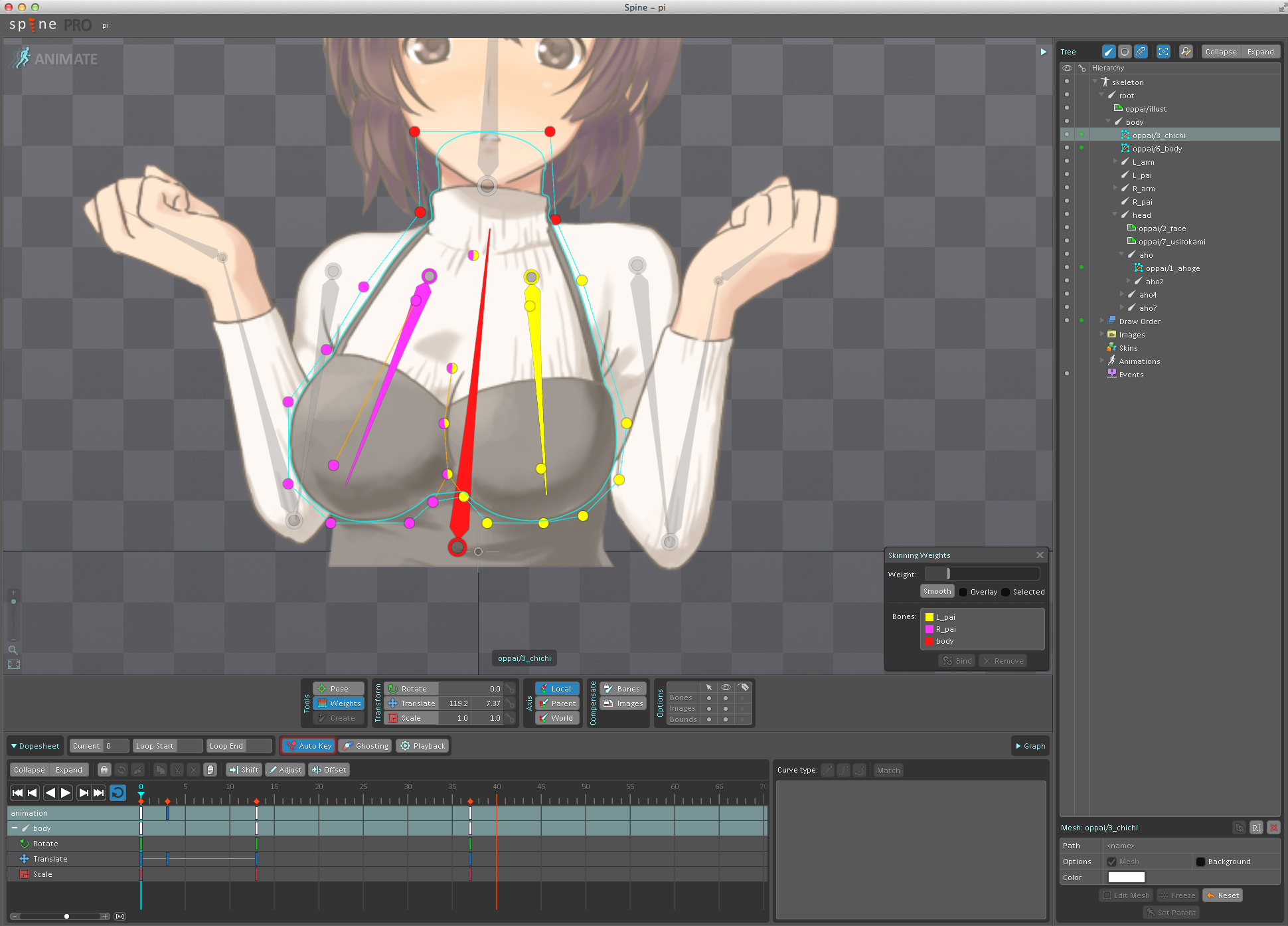Toggle show bones filter in Tree toolbar
The height and width of the screenshot is (926, 1288).
click(1109, 52)
